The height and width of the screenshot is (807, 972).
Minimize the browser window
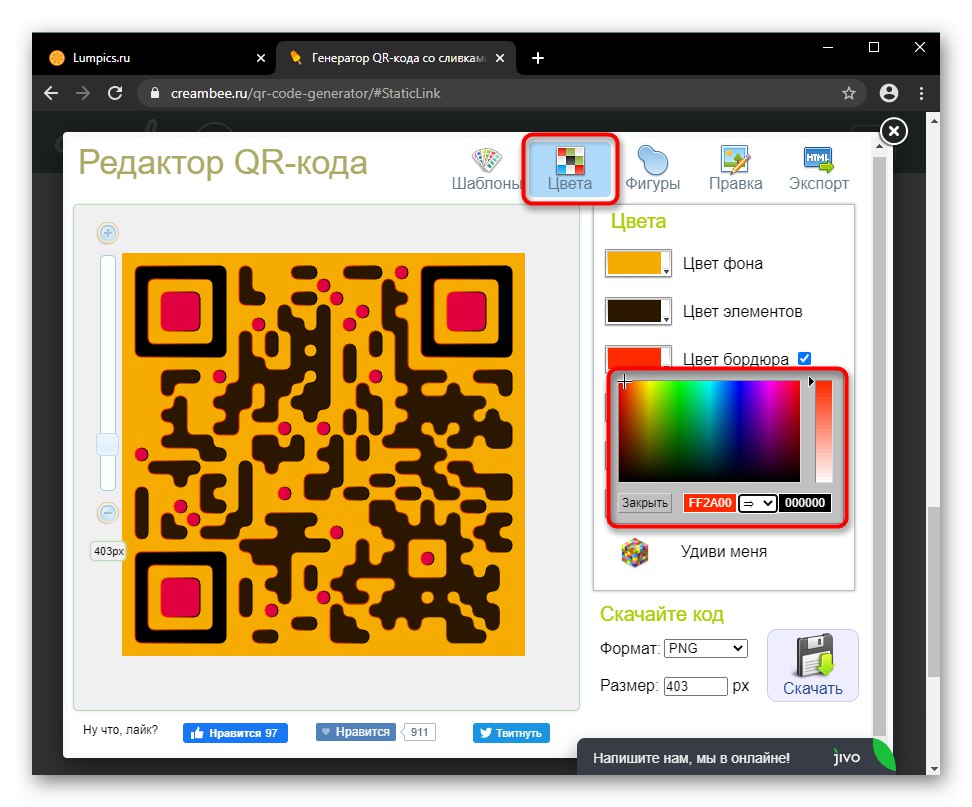(x=828, y=47)
